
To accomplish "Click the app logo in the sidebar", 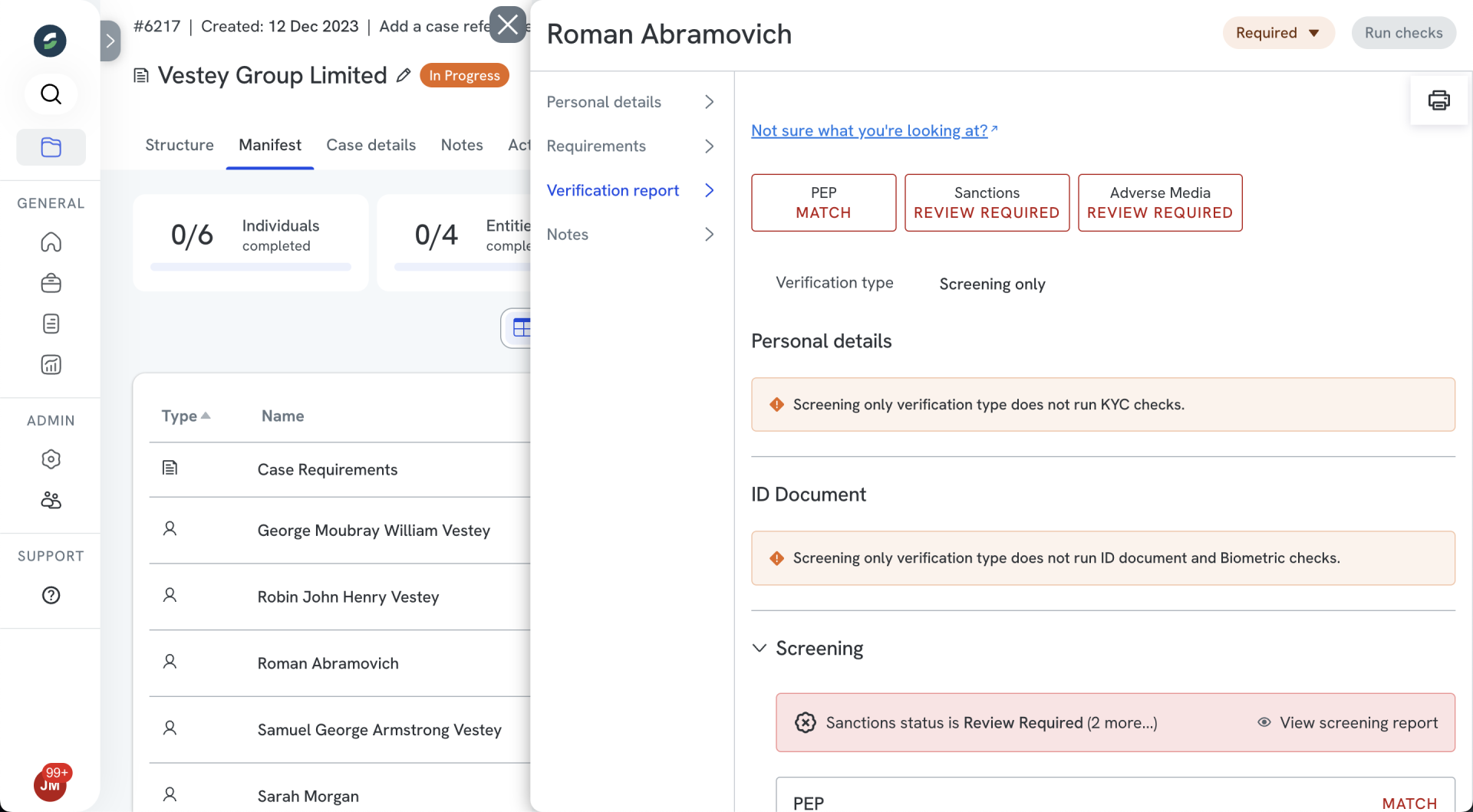I will tap(50, 41).
